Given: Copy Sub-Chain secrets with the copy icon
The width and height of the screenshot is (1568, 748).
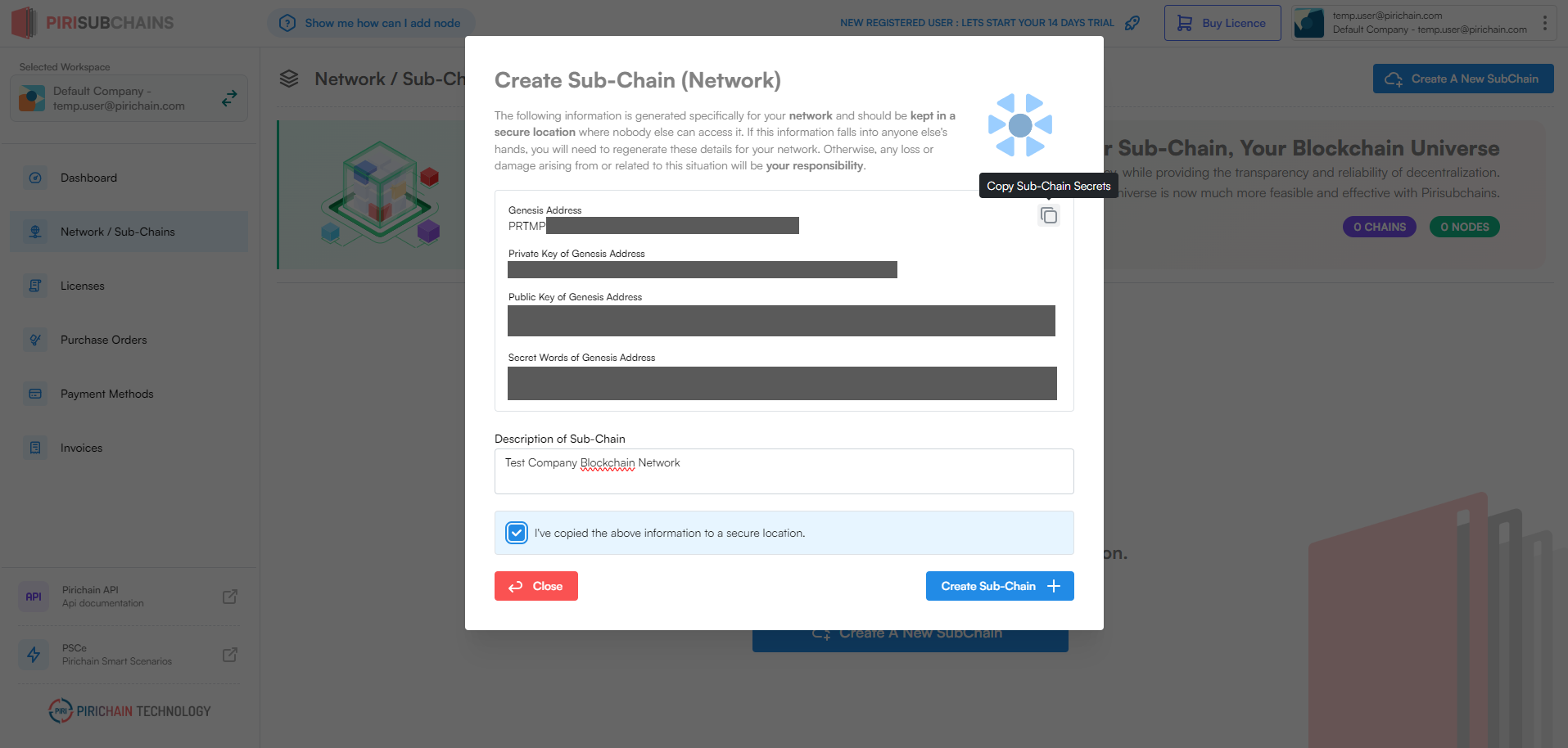Looking at the screenshot, I should tap(1049, 215).
